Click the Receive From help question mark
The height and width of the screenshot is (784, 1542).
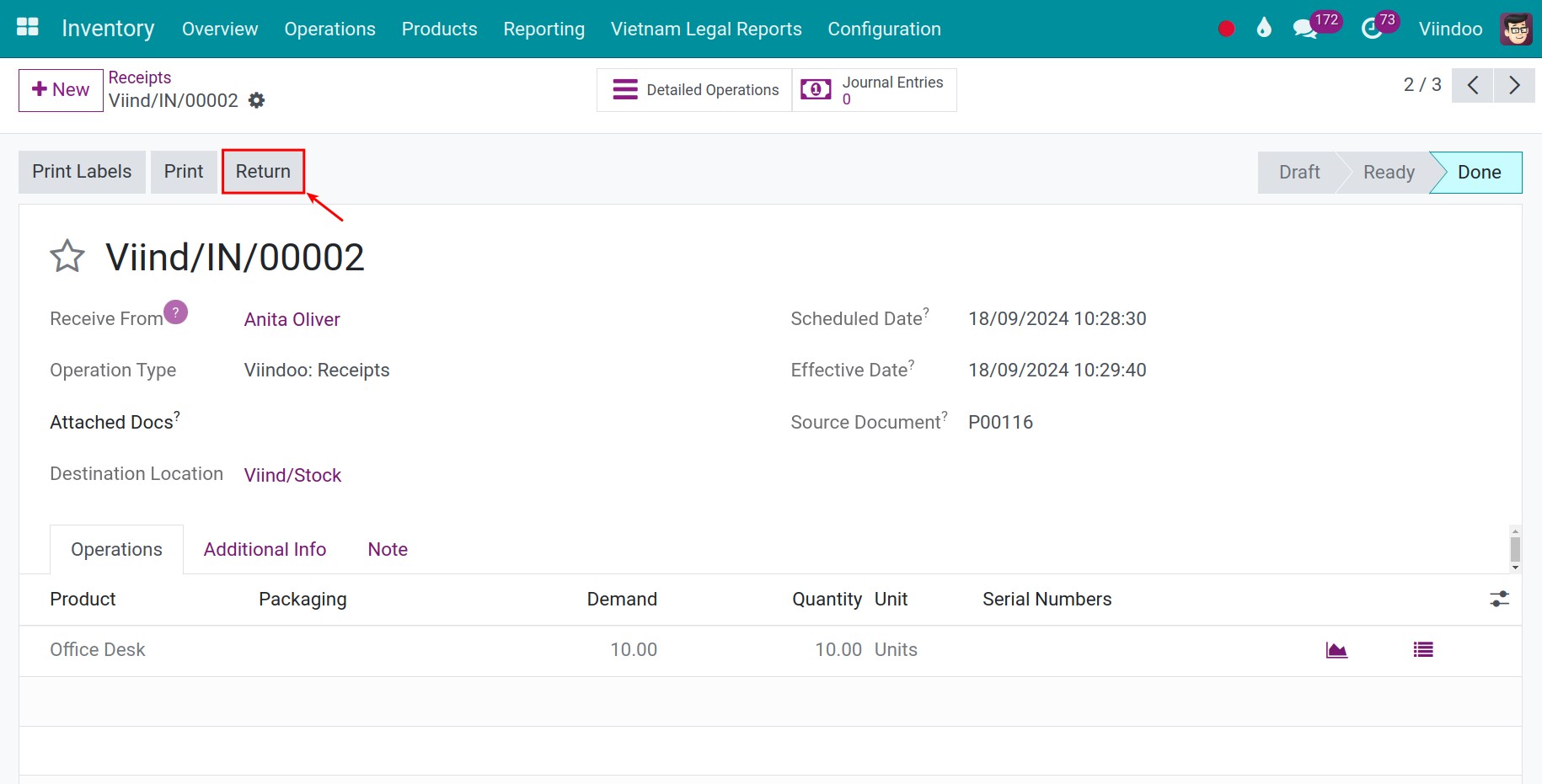[x=175, y=312]
